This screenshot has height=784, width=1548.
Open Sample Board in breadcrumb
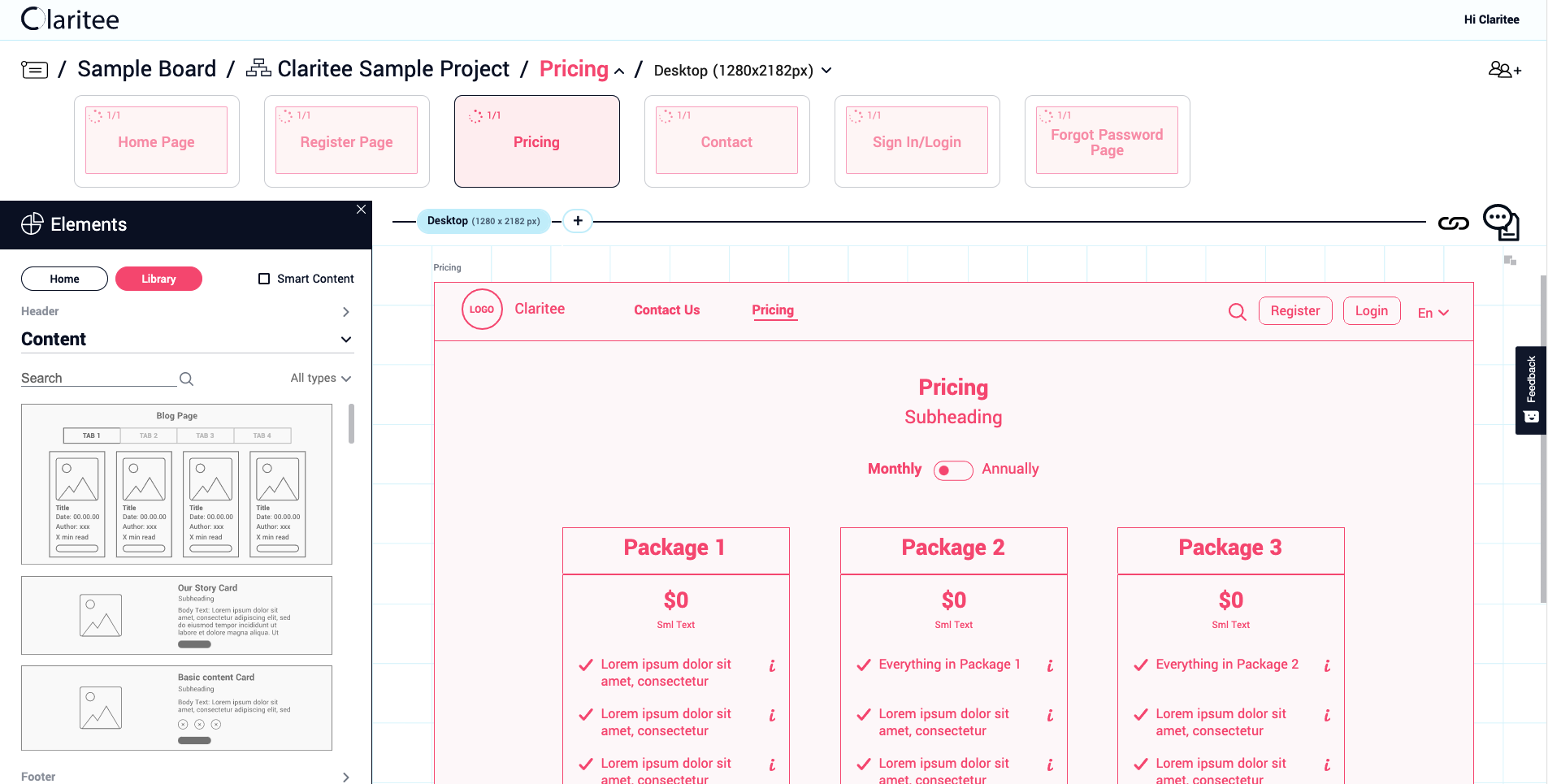tap(147, 69)
